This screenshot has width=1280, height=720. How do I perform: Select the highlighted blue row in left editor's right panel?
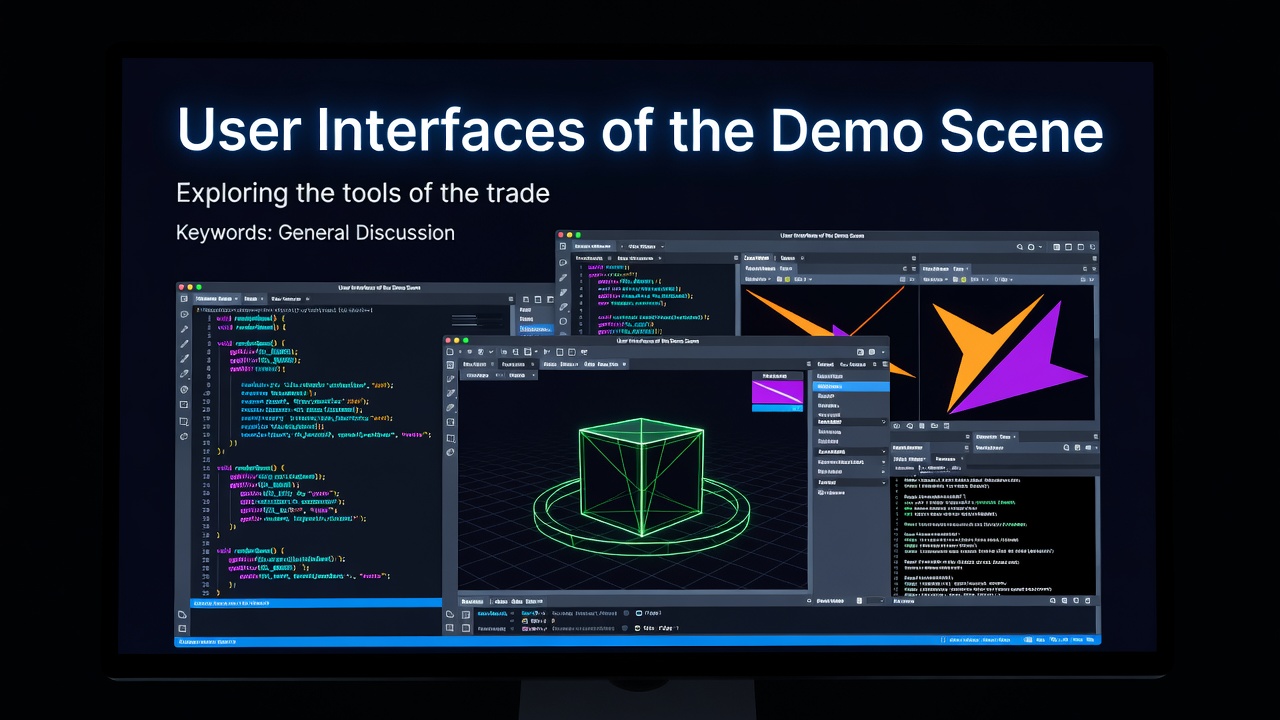(x=536, y=329)
